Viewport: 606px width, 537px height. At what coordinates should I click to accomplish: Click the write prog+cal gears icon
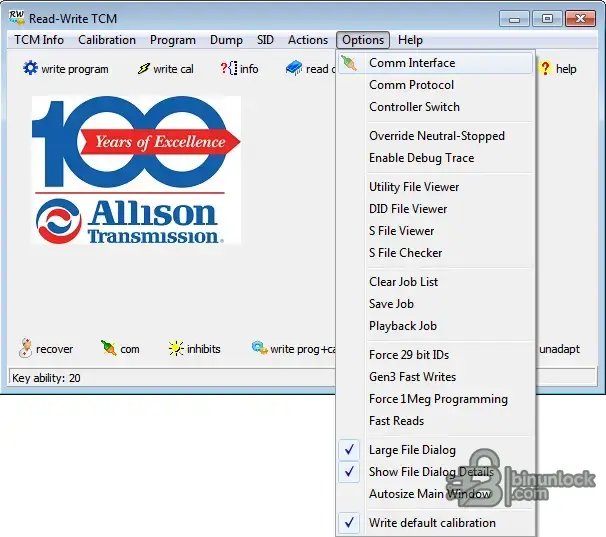click(x=259, y=348)
